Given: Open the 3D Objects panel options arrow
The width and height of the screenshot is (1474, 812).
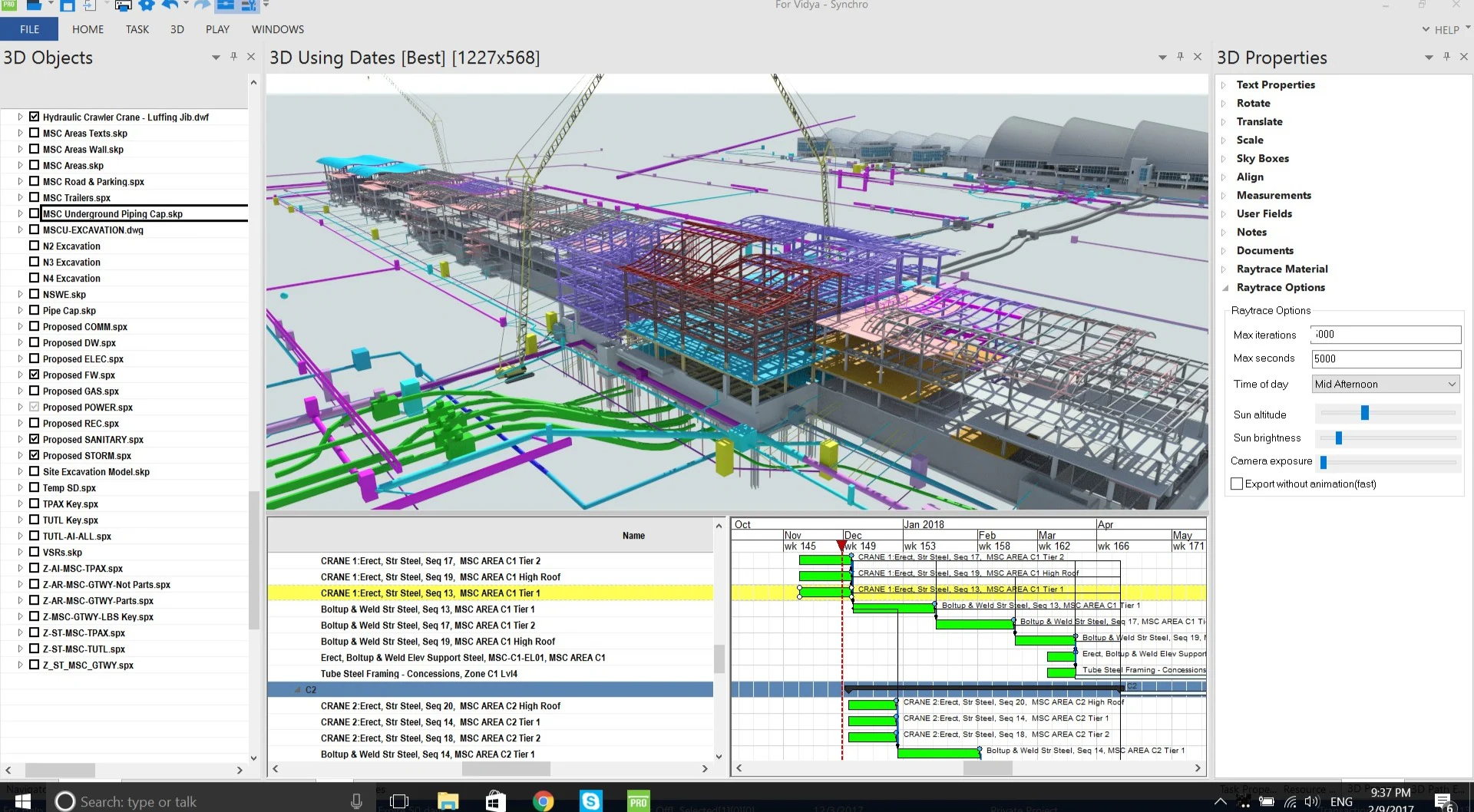Looking at the screenshot, I should coord(216,58).
